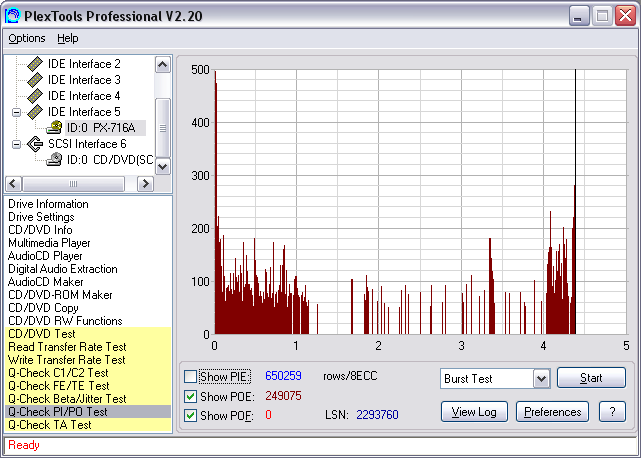Viewport: 641px width, 458px height.
Task: Open Digital Audio Extraction
Action: point(63,269)
